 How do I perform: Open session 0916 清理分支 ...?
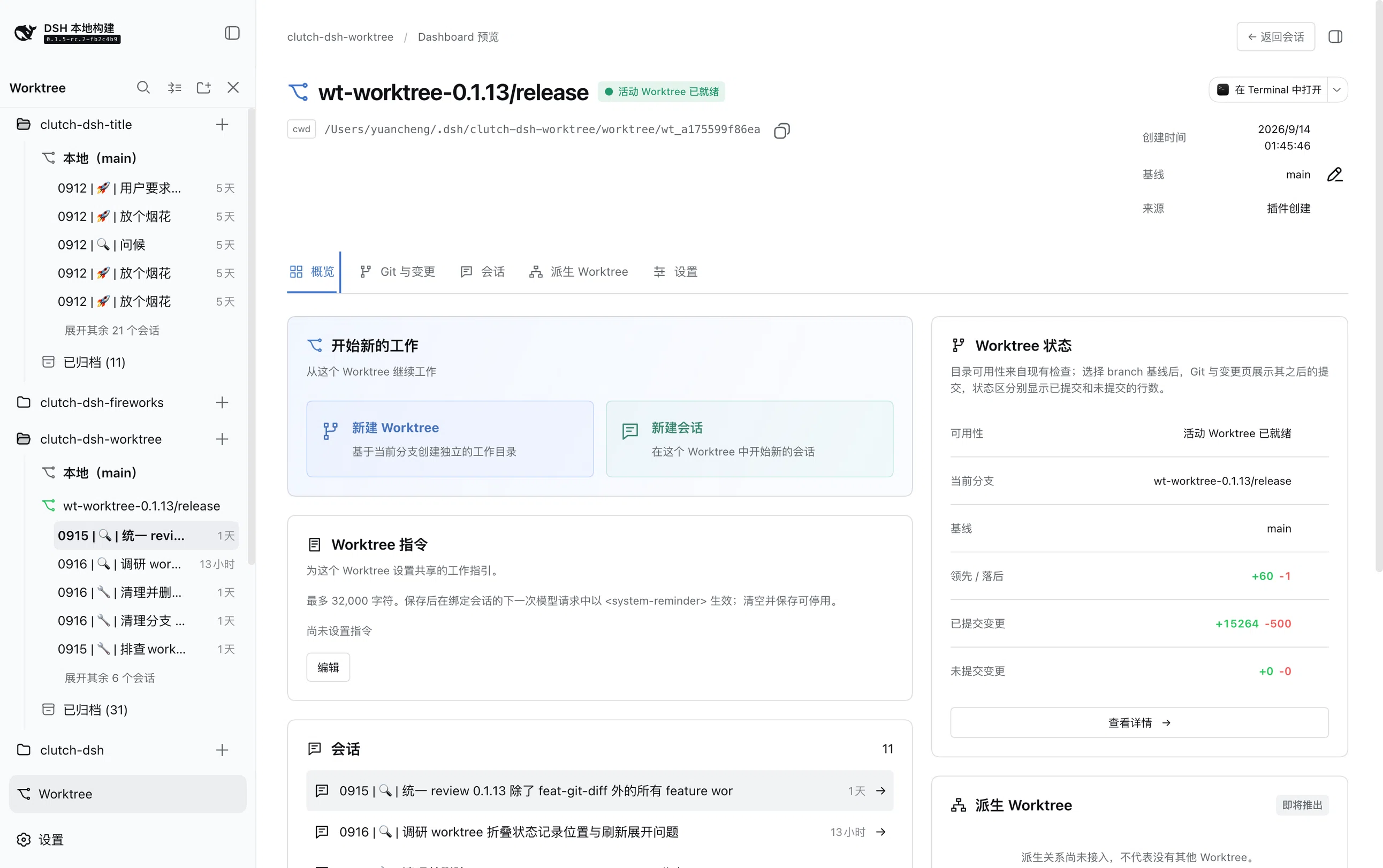tap(147, 621)
